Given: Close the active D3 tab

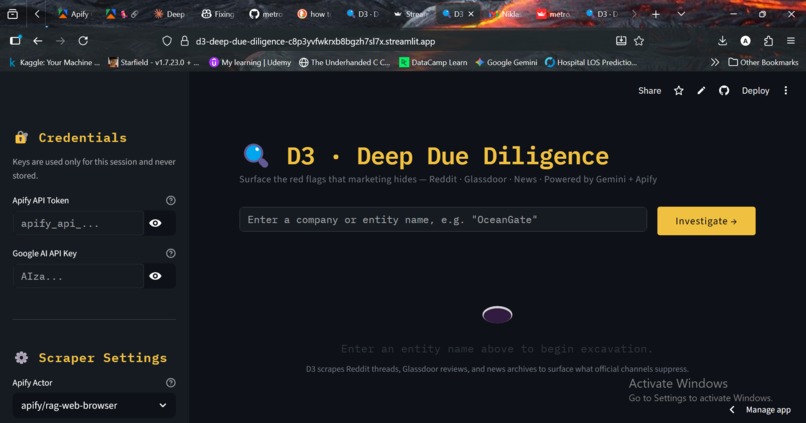Looking at the screenshot, I should pos(471,14).
